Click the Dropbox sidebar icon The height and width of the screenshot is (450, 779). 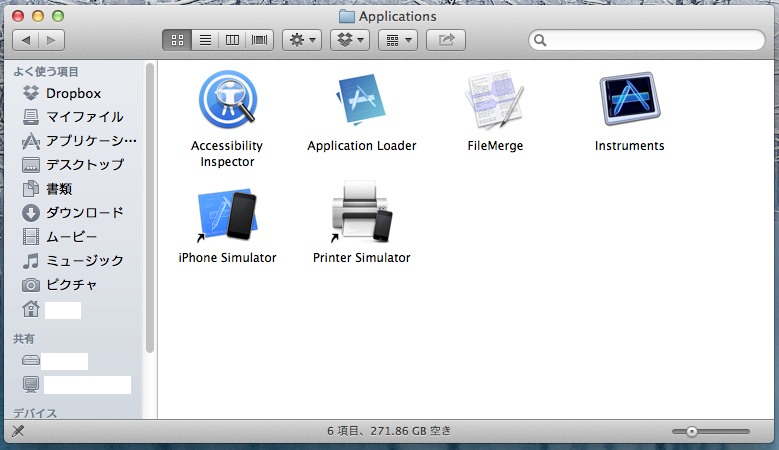point(31,93)
